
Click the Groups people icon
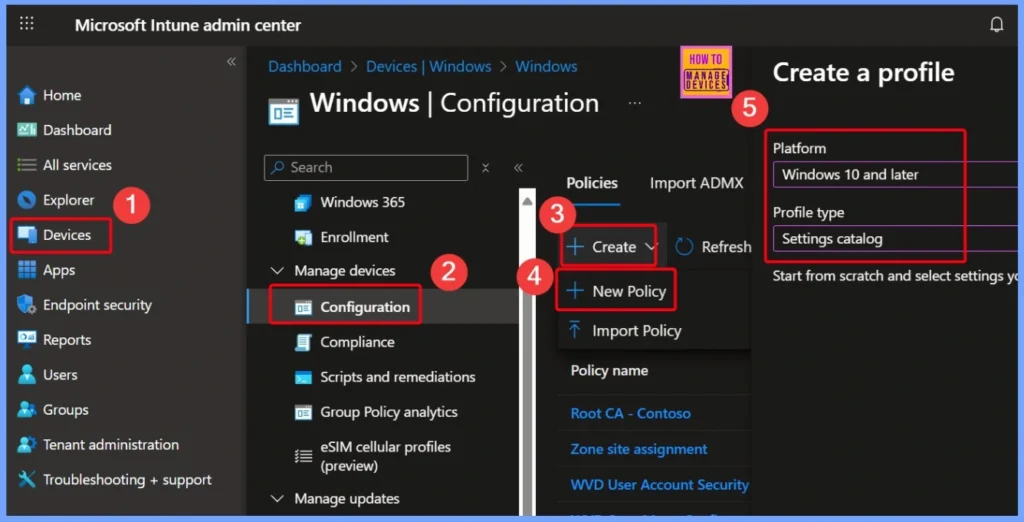click(27, 410)
